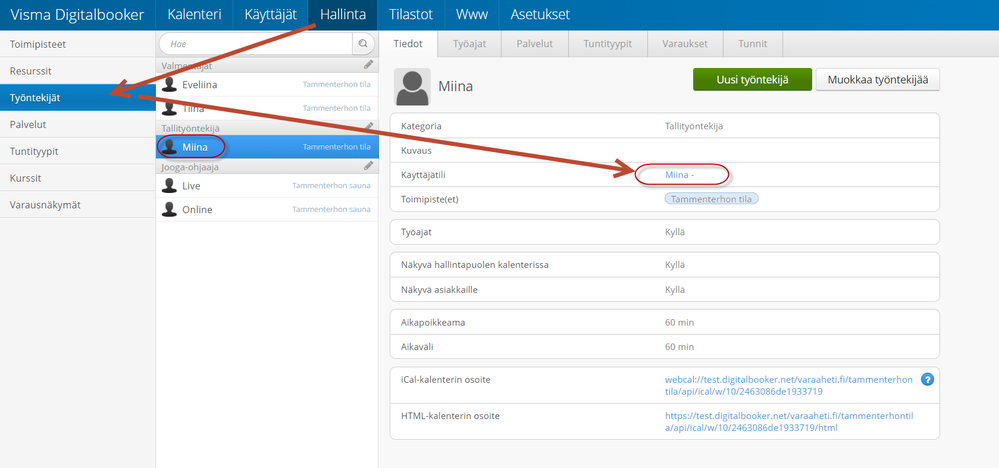Select Online in the worker list
The height and width of the screenshot is (468, 999).
click(267, 209)
